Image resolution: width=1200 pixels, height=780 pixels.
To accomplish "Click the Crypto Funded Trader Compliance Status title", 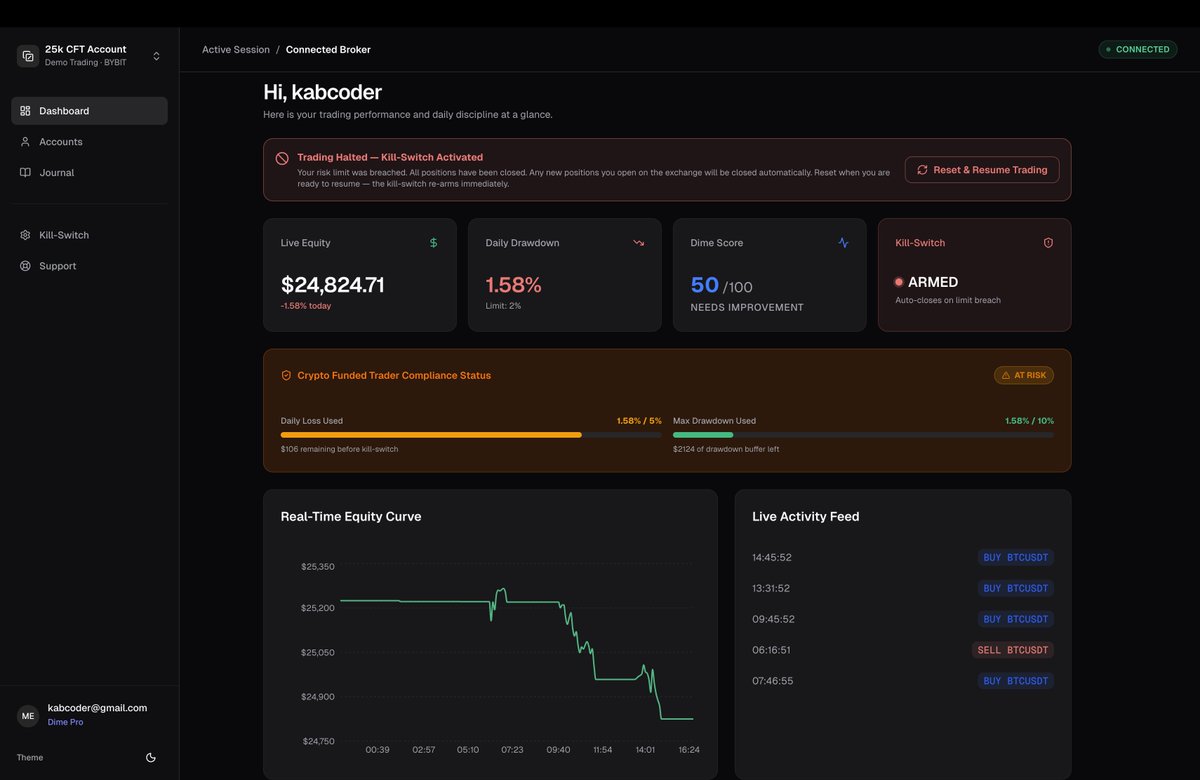I will (x=394, y=376).
